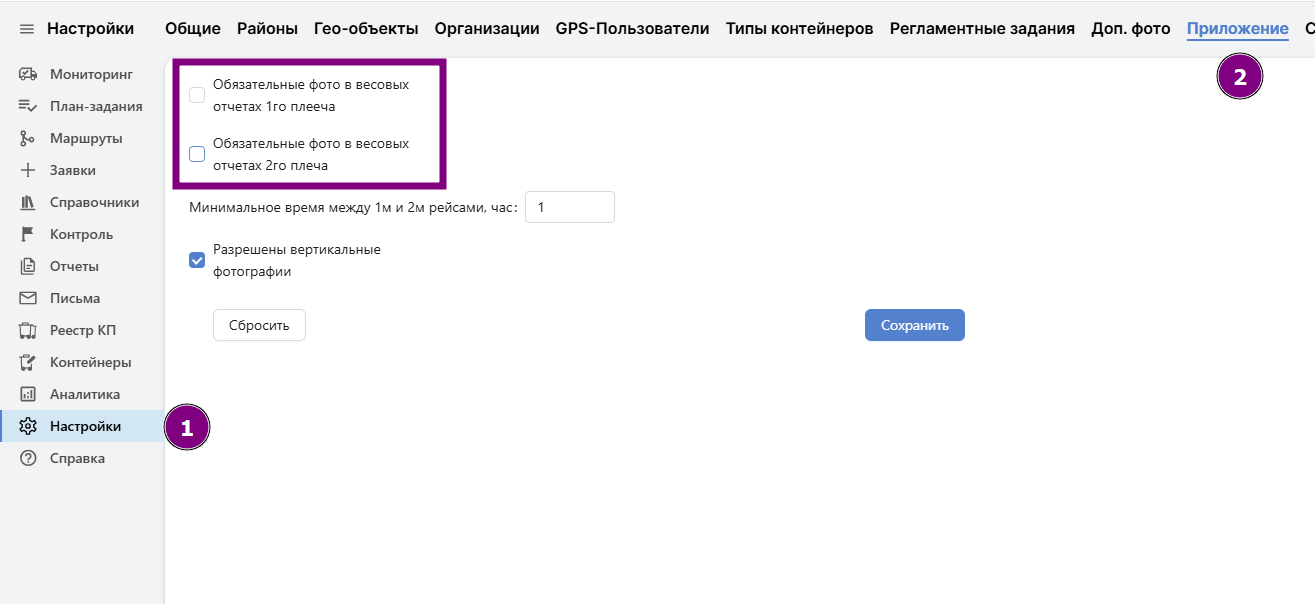The width and height of the screenshot is (1315, 604).
Task: Click the Справка question mark icon
Action: click(x=28, y=458)
